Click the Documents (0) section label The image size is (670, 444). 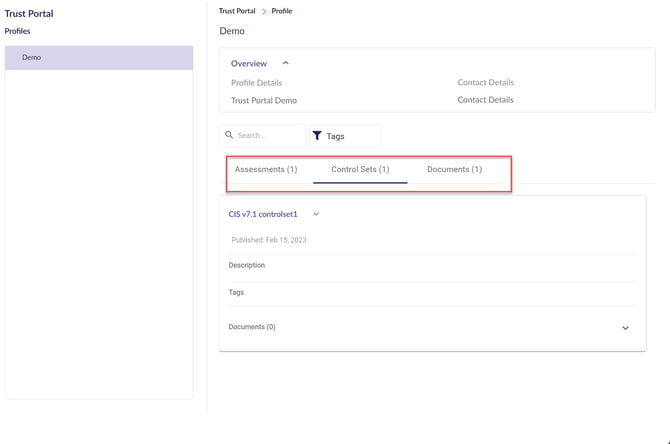coord(252,327)
